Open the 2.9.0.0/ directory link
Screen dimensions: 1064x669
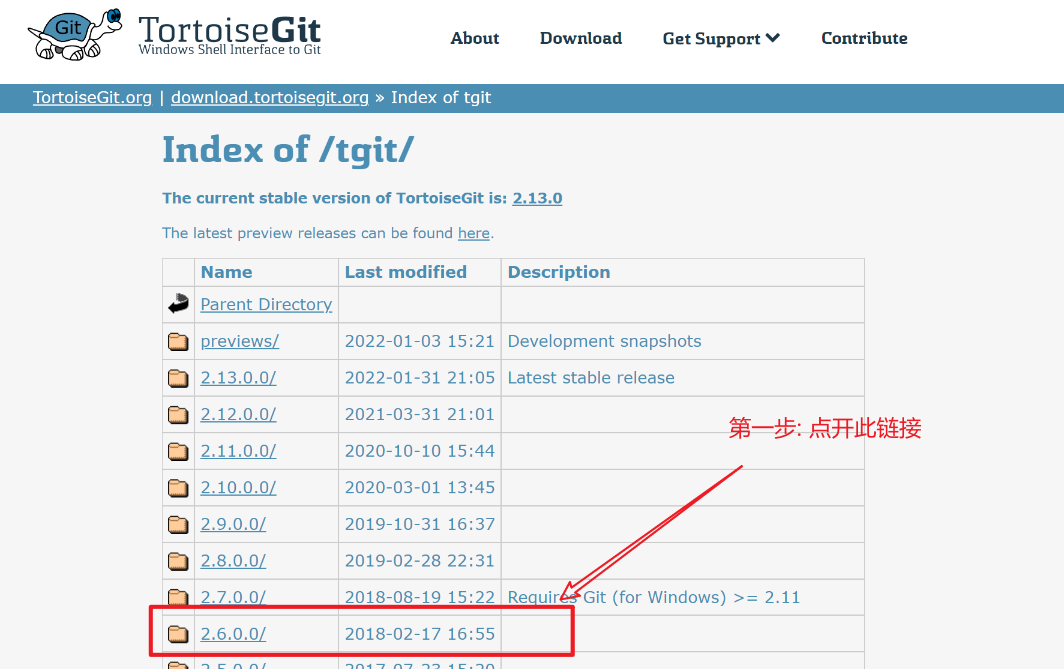pos(233,524)
